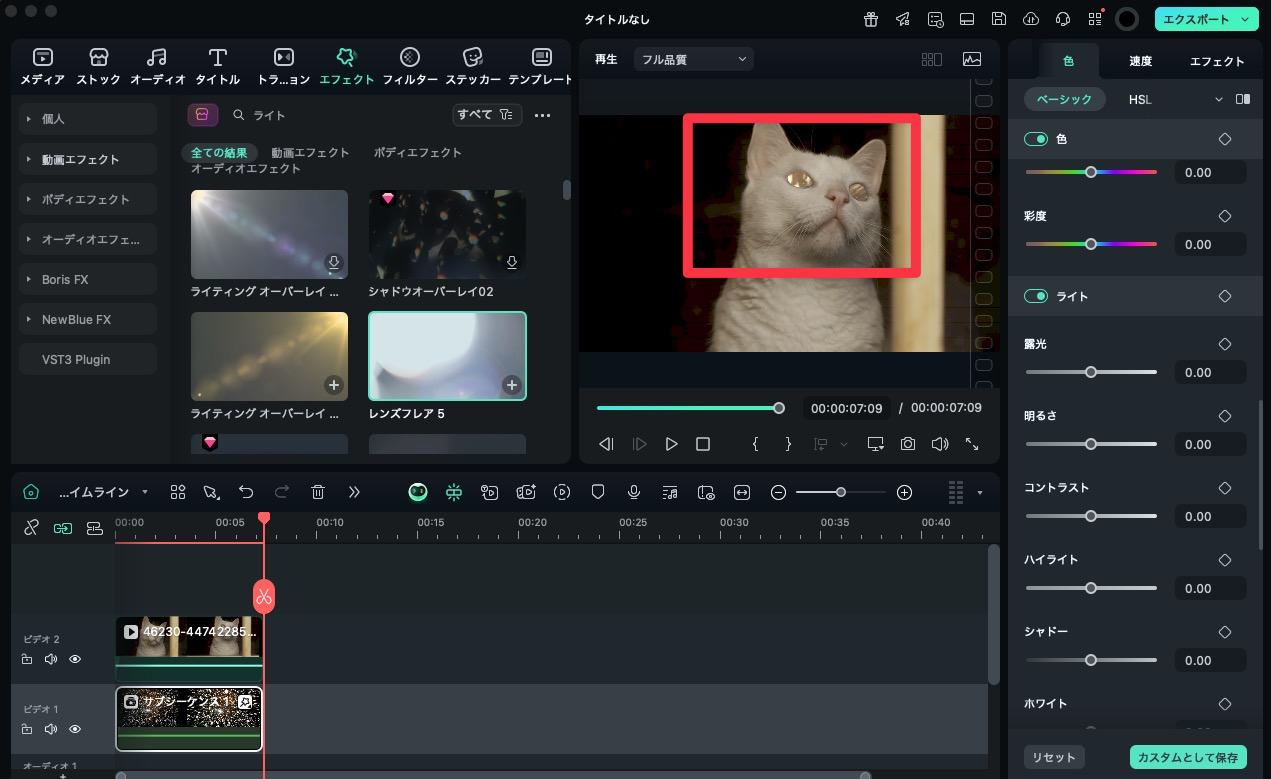
Task: Enter fullscreen preview with the expand arrows icon
Action: 972,444
